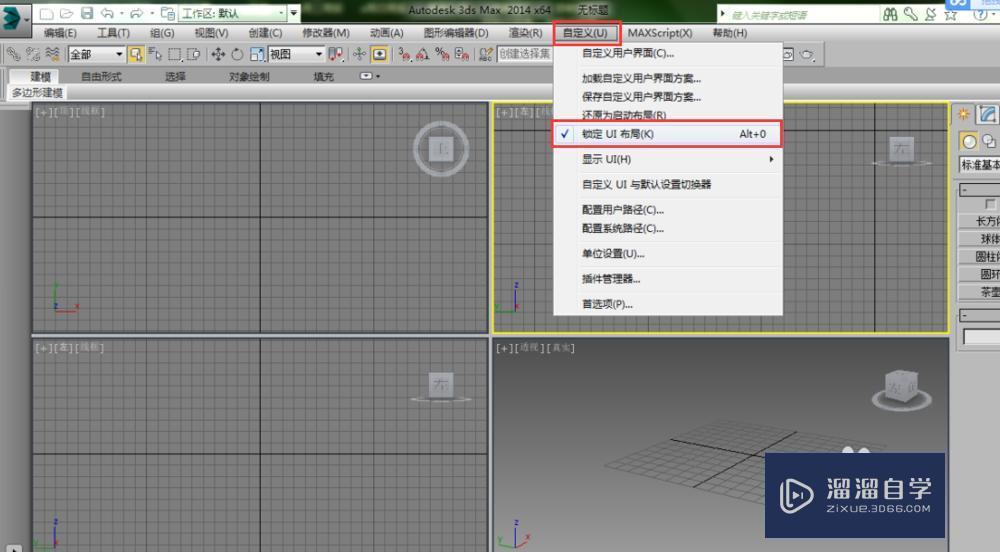Image resolution: width=1000 pixels, height=552 pixels.
Task: Toggle the 3D Snaps button
Action: point(404,54)
